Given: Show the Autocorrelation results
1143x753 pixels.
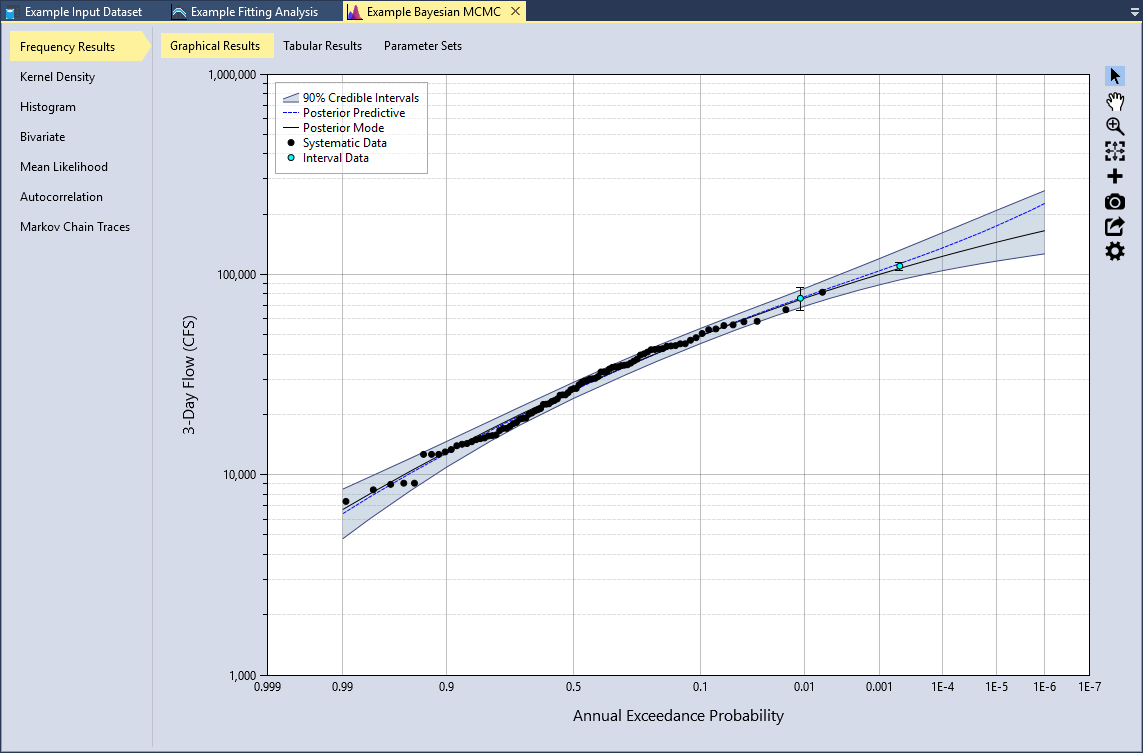Looking at the screenshot, I should tap(61, 196).
